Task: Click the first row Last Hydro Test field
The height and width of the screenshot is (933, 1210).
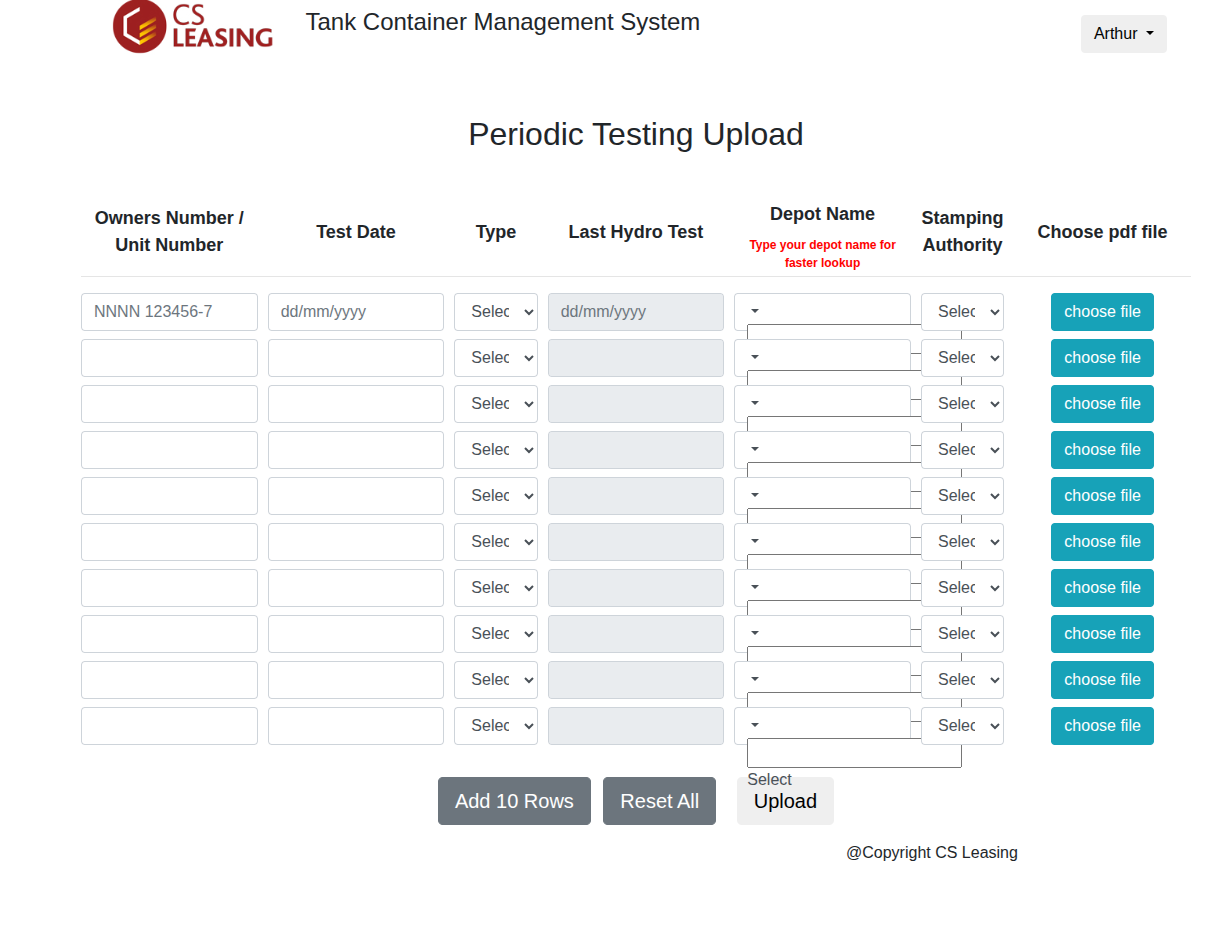Action: click(636, 312)
